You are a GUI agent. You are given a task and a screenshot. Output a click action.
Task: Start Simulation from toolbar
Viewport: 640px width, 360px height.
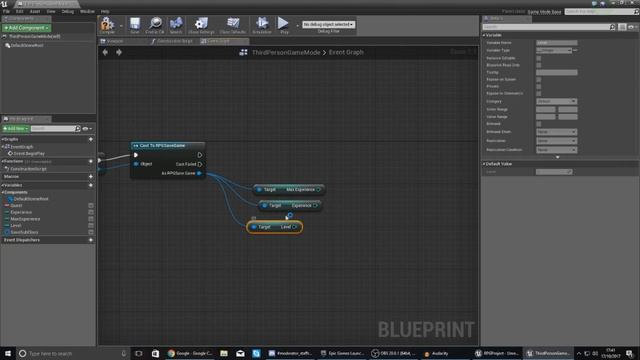(262, 25)
